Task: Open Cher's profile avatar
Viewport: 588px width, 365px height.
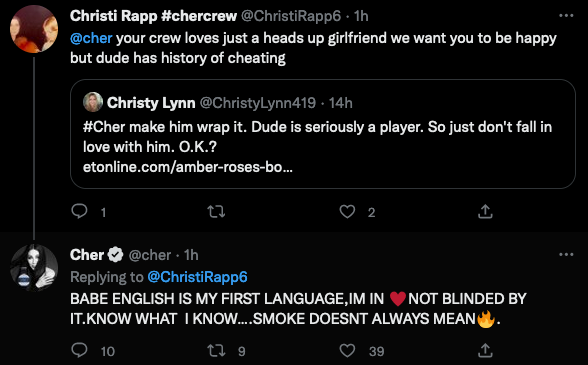Action: click(x=34, y=268)
